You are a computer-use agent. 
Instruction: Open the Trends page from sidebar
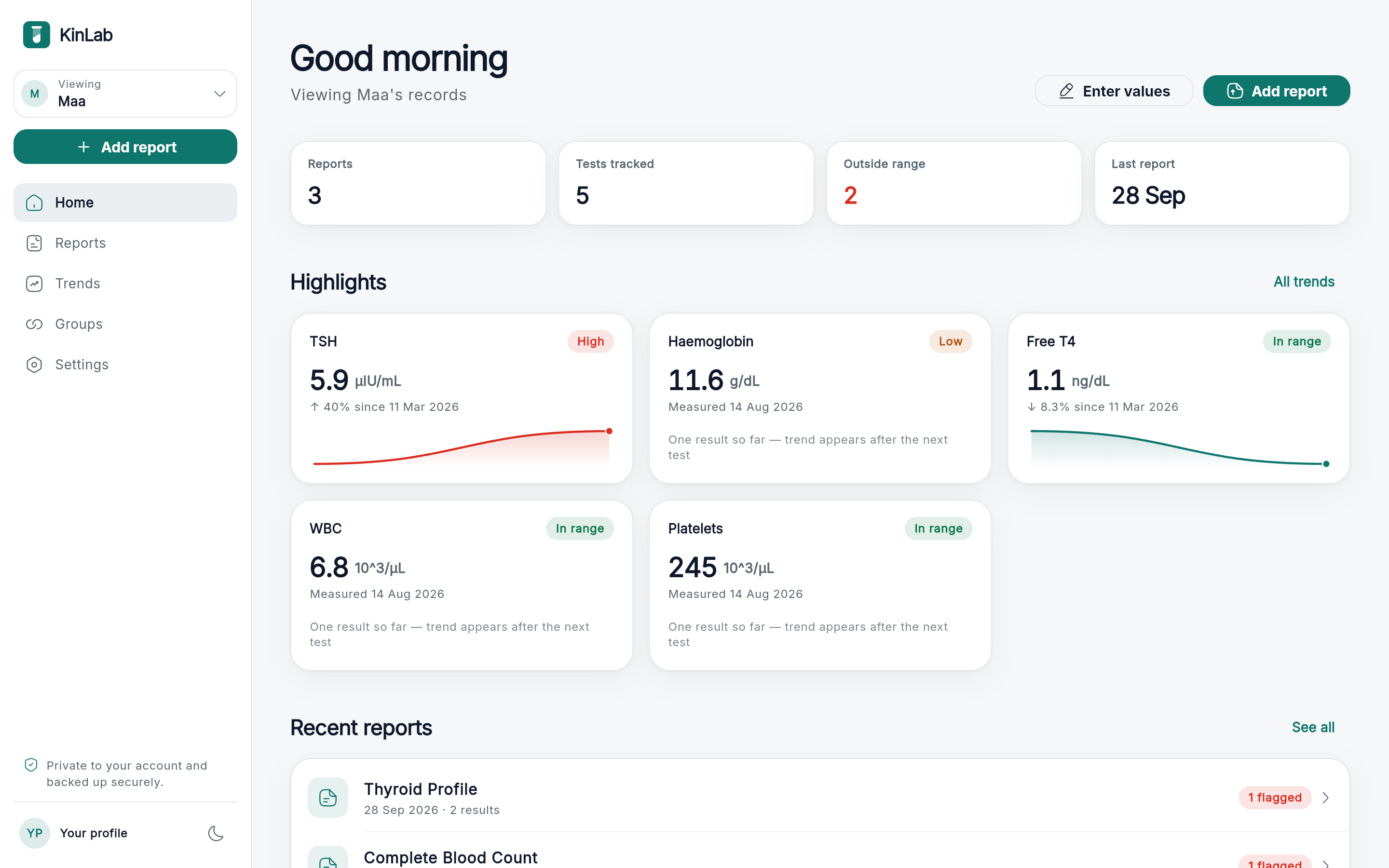tap(125, 284)
